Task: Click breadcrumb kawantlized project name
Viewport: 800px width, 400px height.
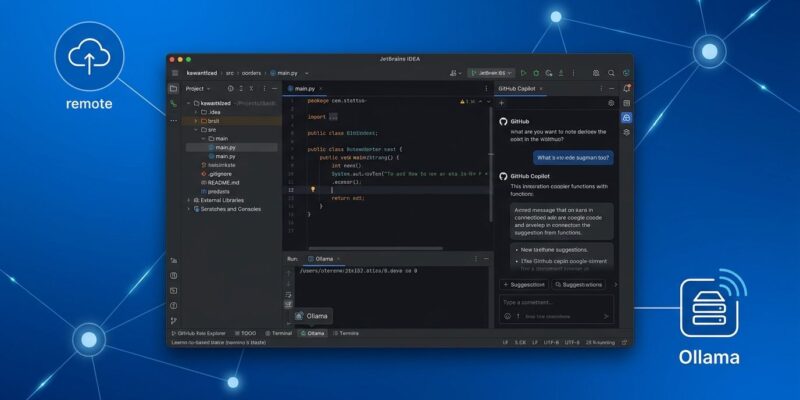Action: pos(202,73)
